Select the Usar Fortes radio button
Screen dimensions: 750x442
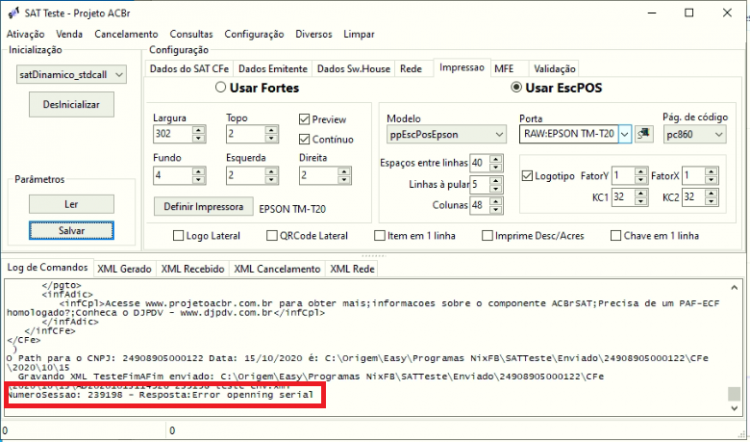coord(220,88)
